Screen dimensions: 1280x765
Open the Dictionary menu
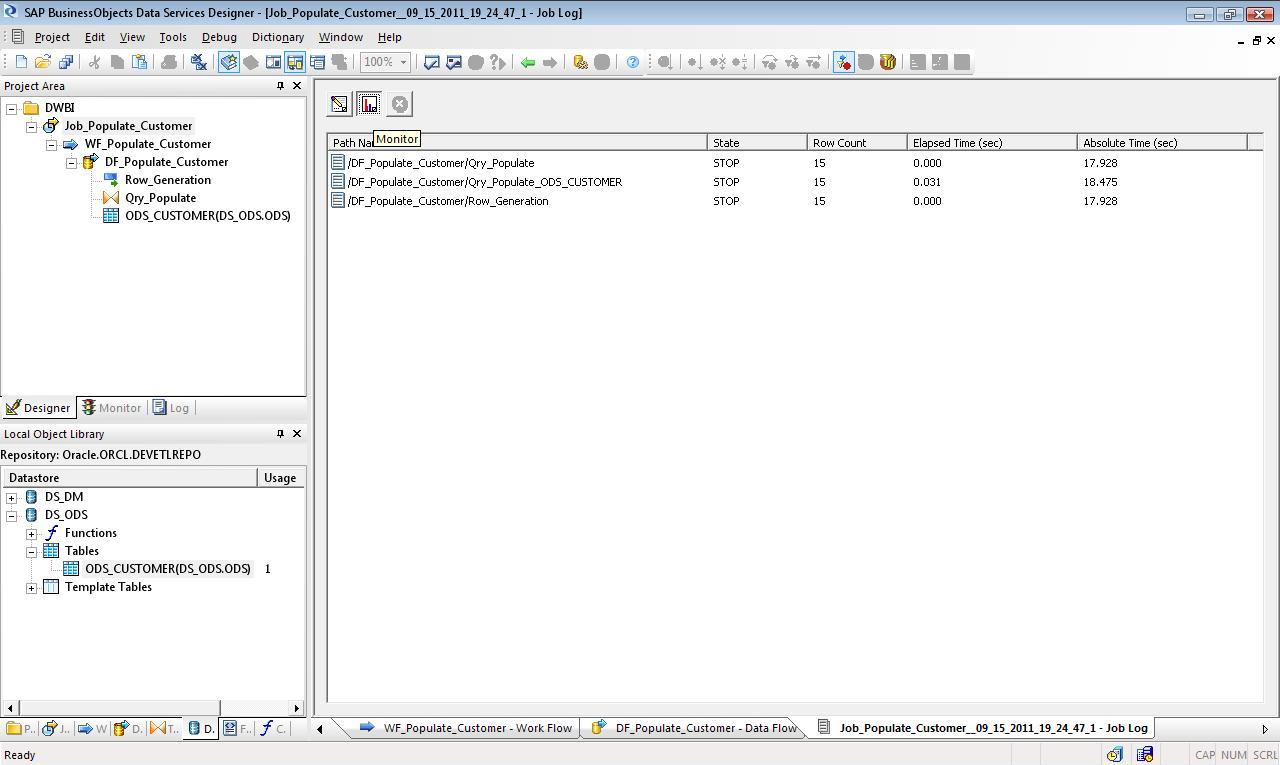278,37
